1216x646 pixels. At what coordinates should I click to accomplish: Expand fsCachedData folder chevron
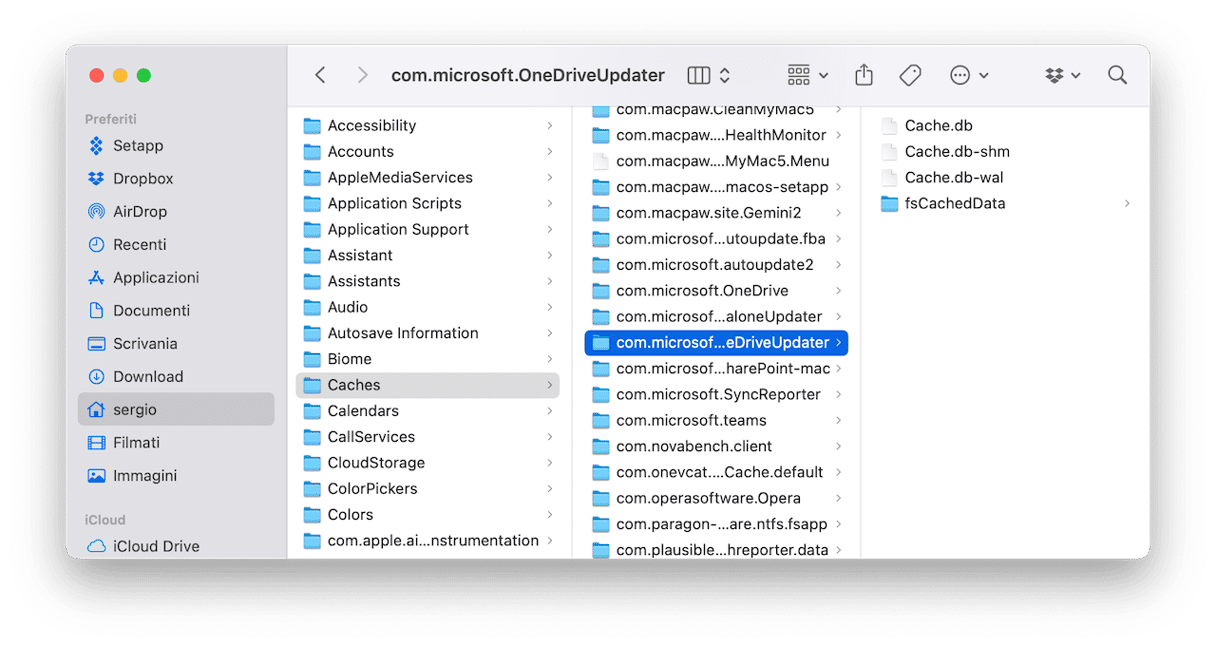(1127, 203)
